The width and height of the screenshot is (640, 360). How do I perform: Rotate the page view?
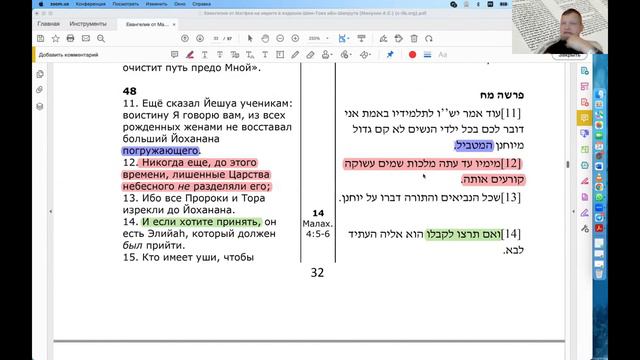(x=429, y=38)
